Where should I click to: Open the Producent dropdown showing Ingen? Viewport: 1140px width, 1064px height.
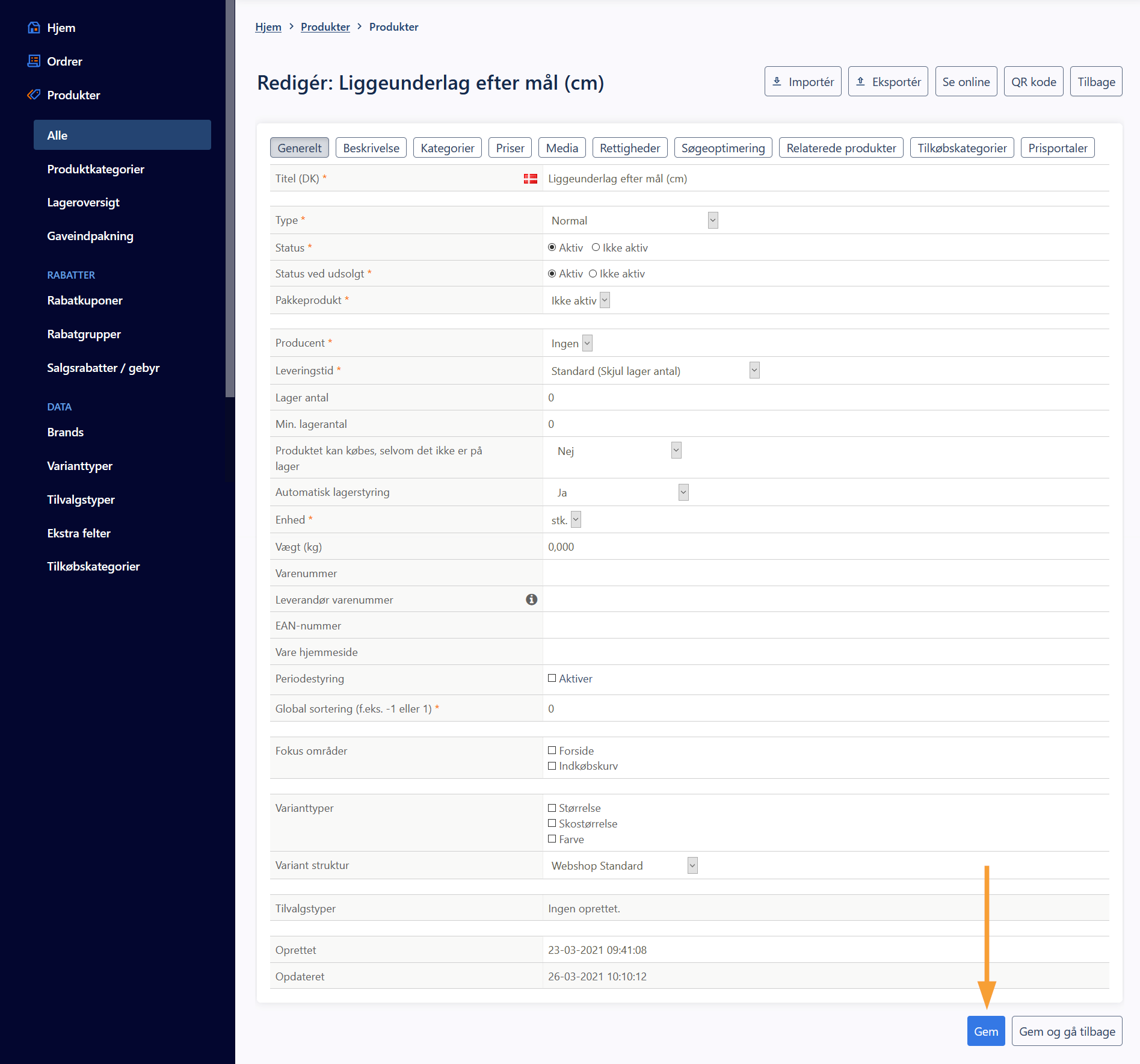pyautogui.click(x=570, y=343)
